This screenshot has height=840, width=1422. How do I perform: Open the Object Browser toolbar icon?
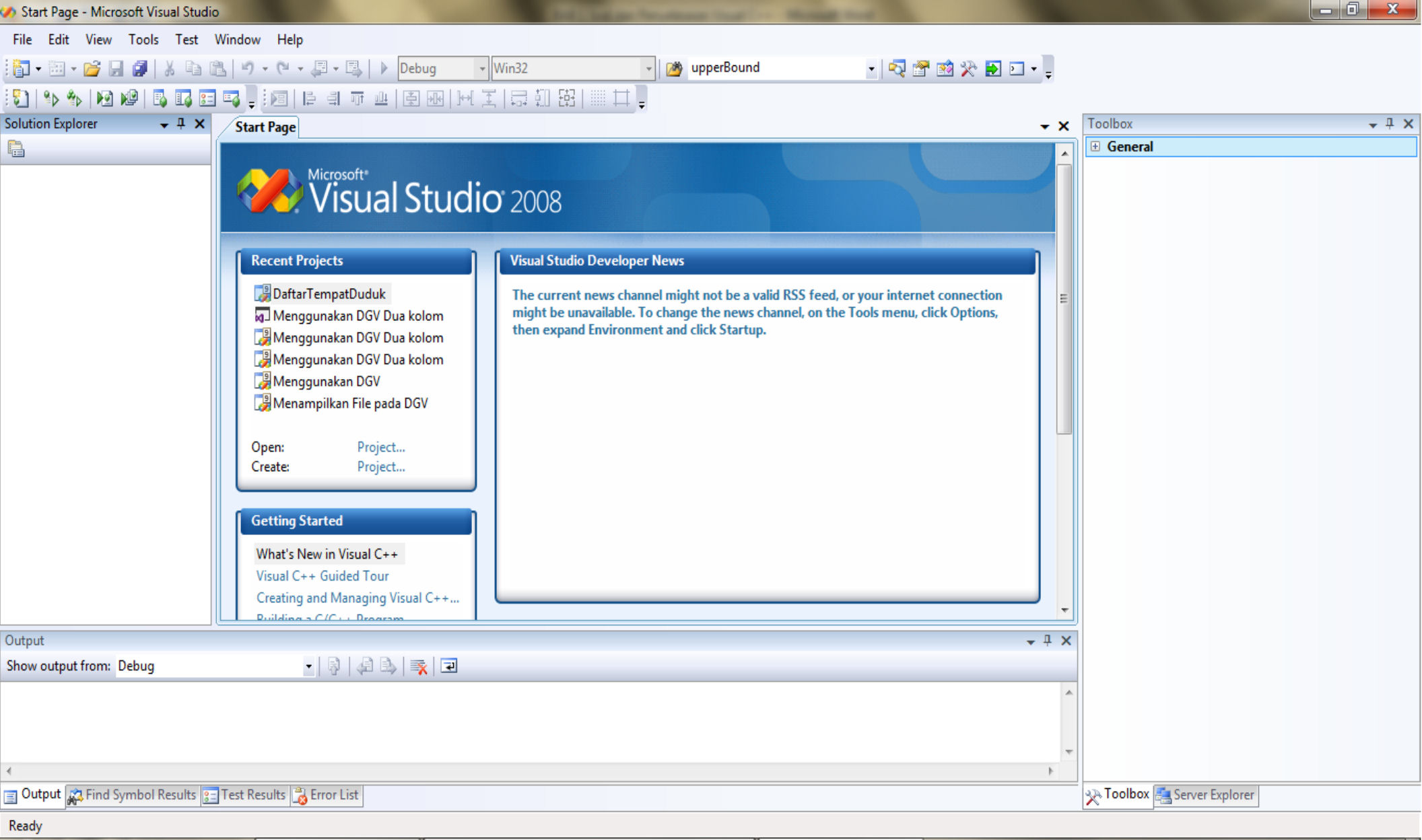pos(945,69)
